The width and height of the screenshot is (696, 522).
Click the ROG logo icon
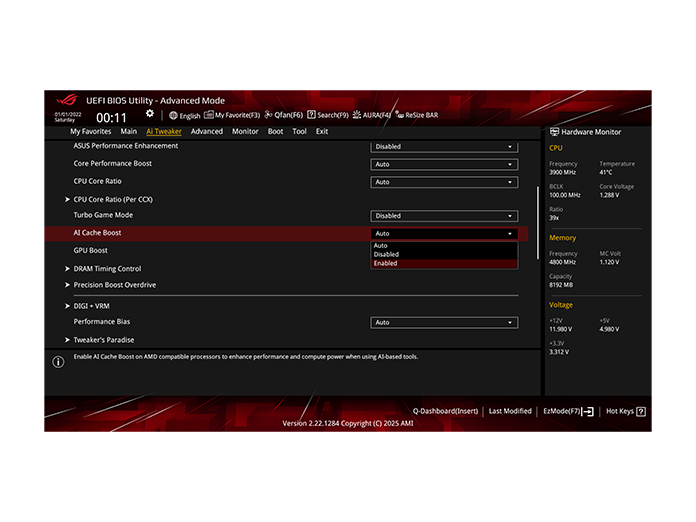point(67,100)
